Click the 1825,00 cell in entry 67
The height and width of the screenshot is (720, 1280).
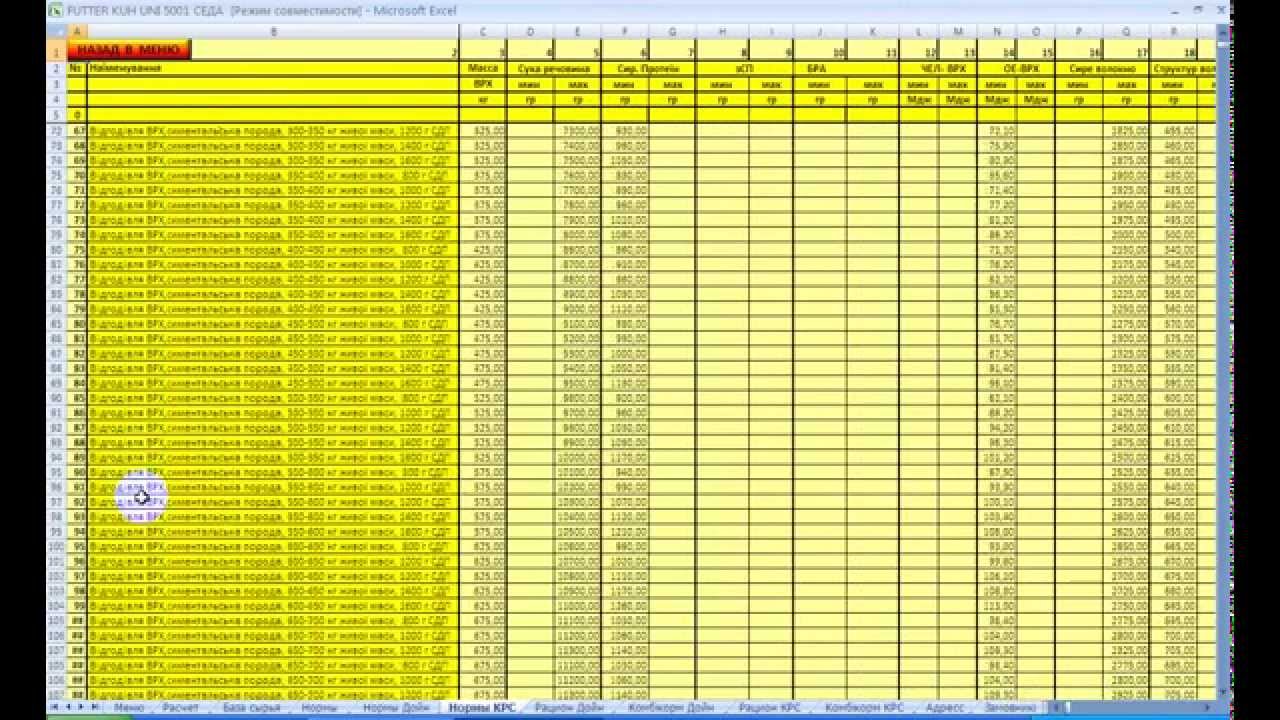pyautogui.click(x=1127, y=130)
